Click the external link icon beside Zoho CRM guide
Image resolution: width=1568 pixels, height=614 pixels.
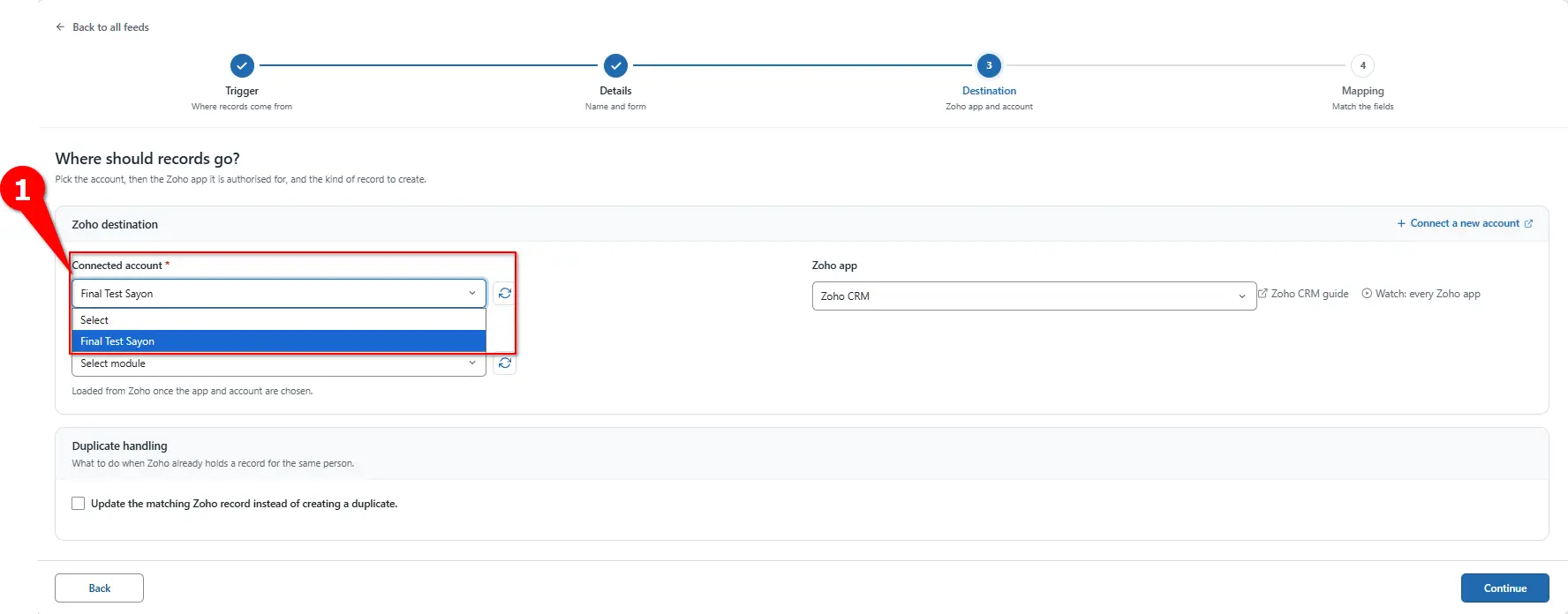point(1263,293)
